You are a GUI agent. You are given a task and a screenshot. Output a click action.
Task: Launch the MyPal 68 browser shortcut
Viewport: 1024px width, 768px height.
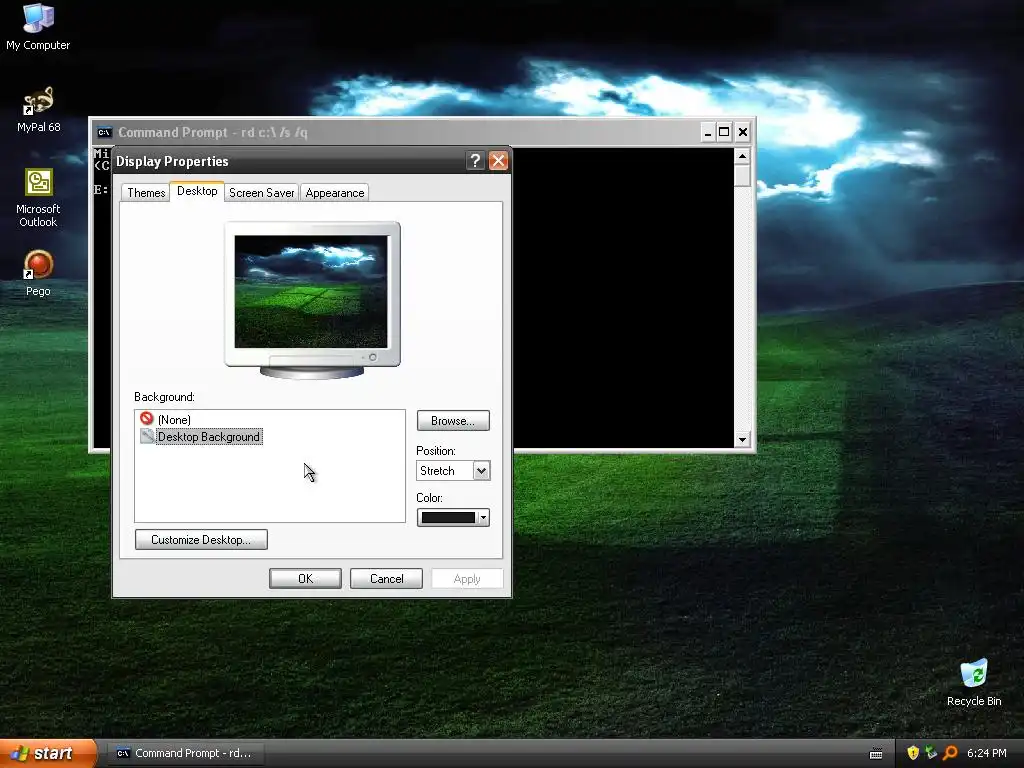click(38, 109)
